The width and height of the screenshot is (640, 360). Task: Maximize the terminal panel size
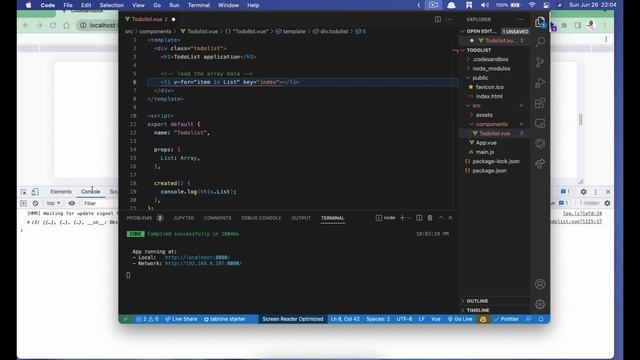coord(441,218)
